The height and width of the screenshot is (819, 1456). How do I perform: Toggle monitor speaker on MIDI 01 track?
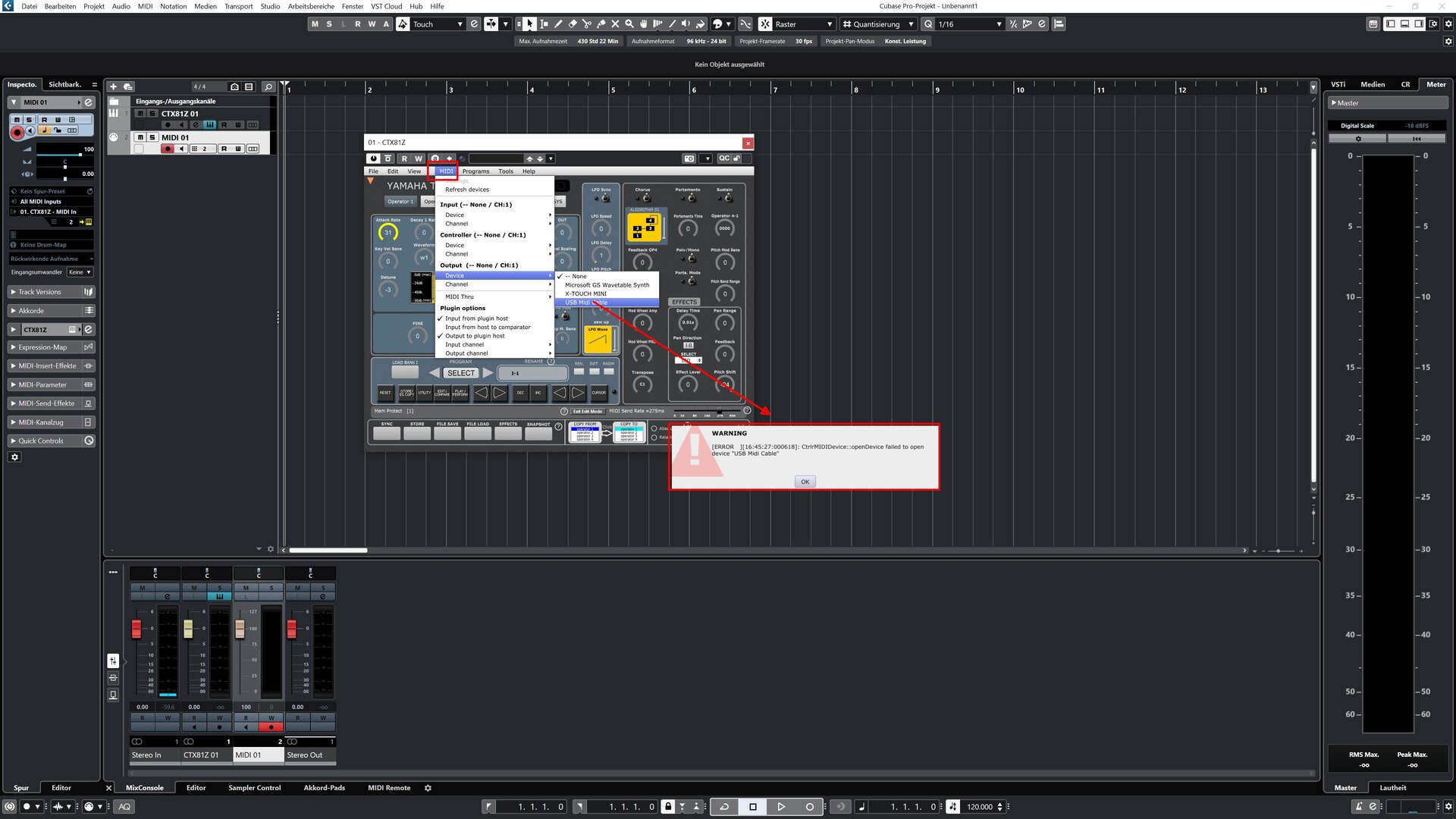click(181, 149)
